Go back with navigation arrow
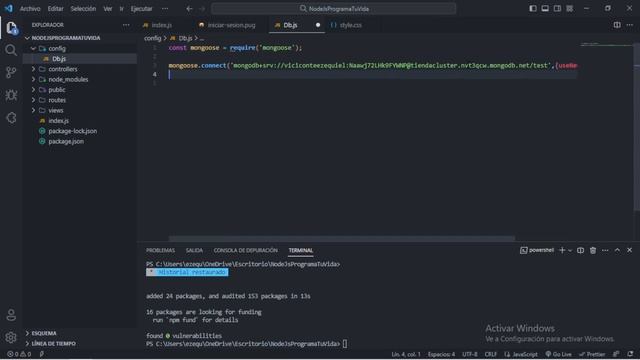The width and height of the screenshot is (640, 360). point(189,9)
